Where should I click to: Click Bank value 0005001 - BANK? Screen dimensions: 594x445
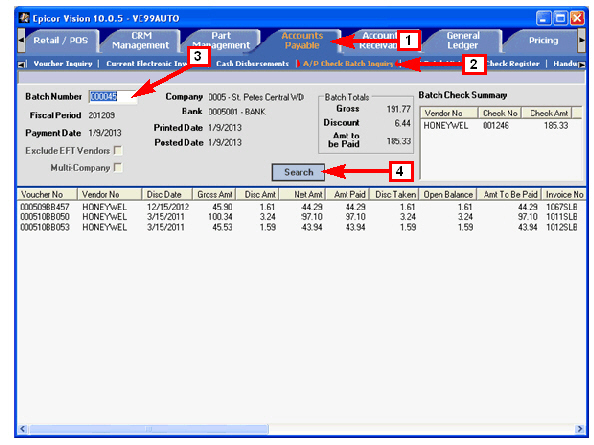[237, 112]
